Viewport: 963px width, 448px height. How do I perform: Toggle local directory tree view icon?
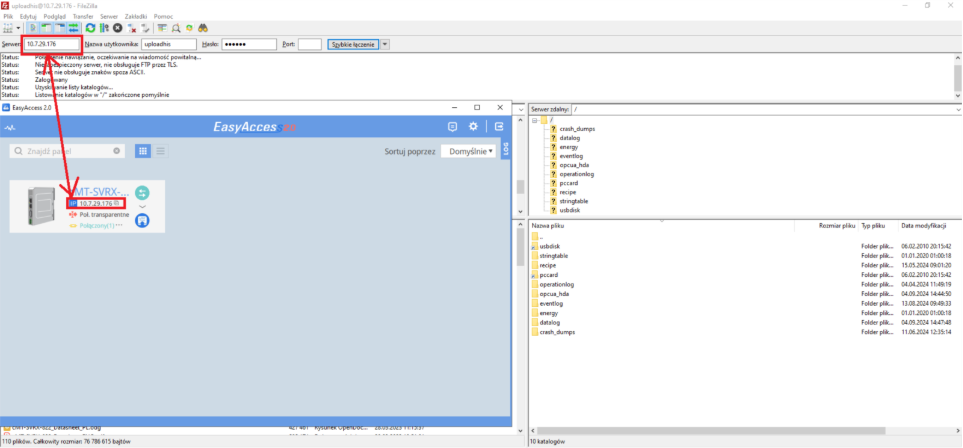pos(47,28)
